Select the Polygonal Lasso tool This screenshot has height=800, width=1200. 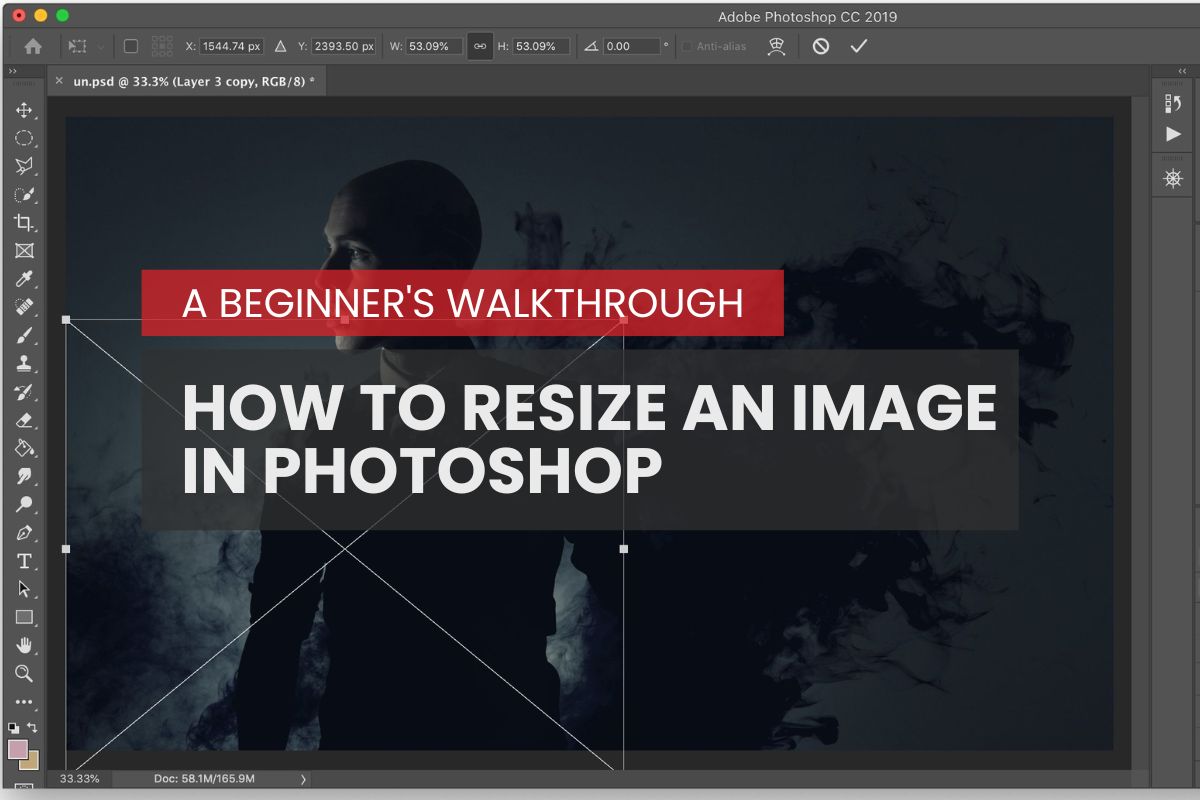[x=24, y=166]
